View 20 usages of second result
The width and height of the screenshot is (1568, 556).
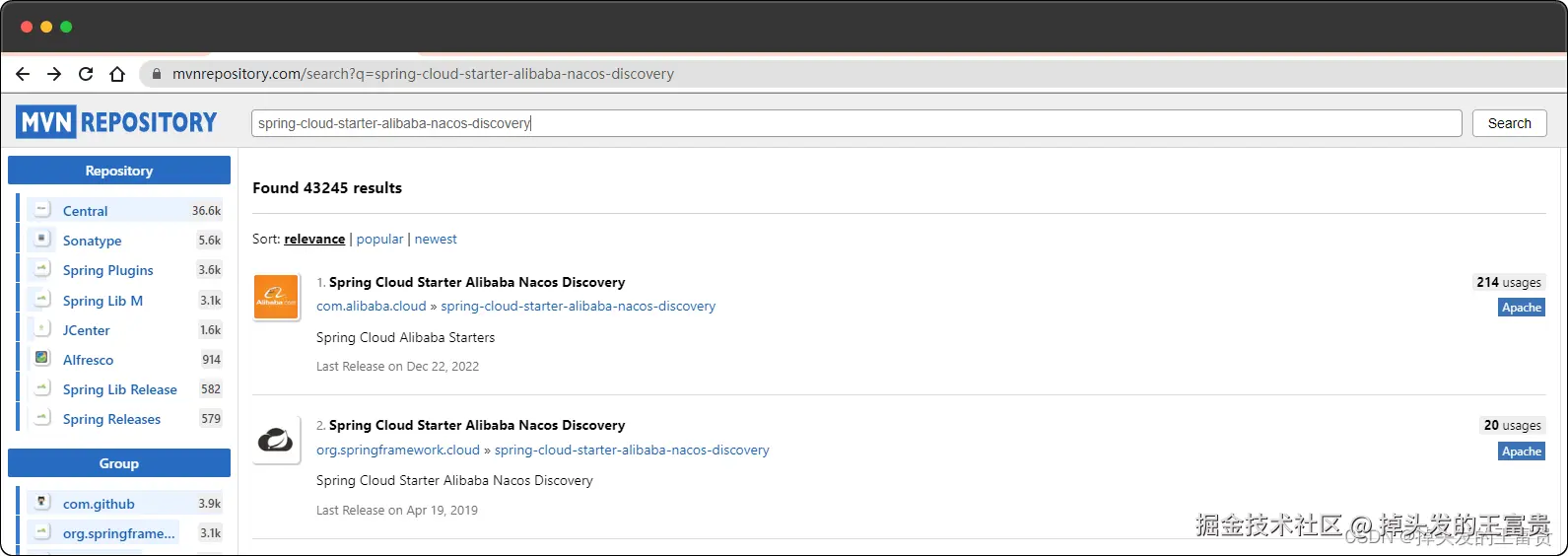point(1513,425)
